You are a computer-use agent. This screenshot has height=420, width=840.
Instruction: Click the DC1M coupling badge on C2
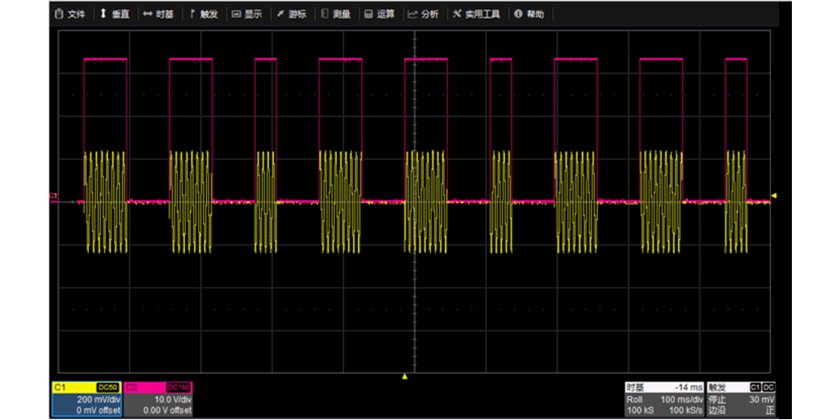[x=178, y=386]
